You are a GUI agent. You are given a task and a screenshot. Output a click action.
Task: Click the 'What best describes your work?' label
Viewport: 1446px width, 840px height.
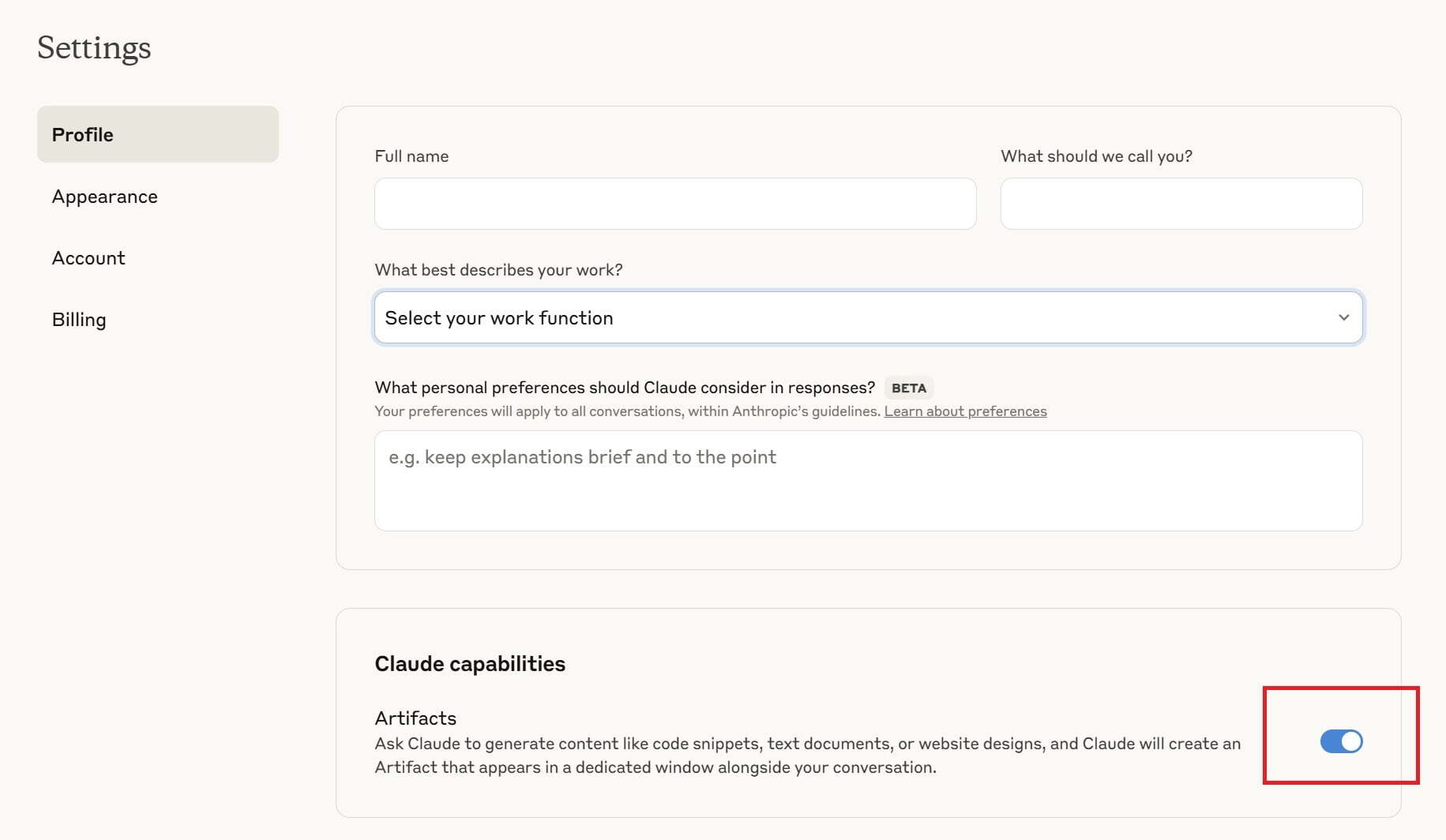click(498, 270)
